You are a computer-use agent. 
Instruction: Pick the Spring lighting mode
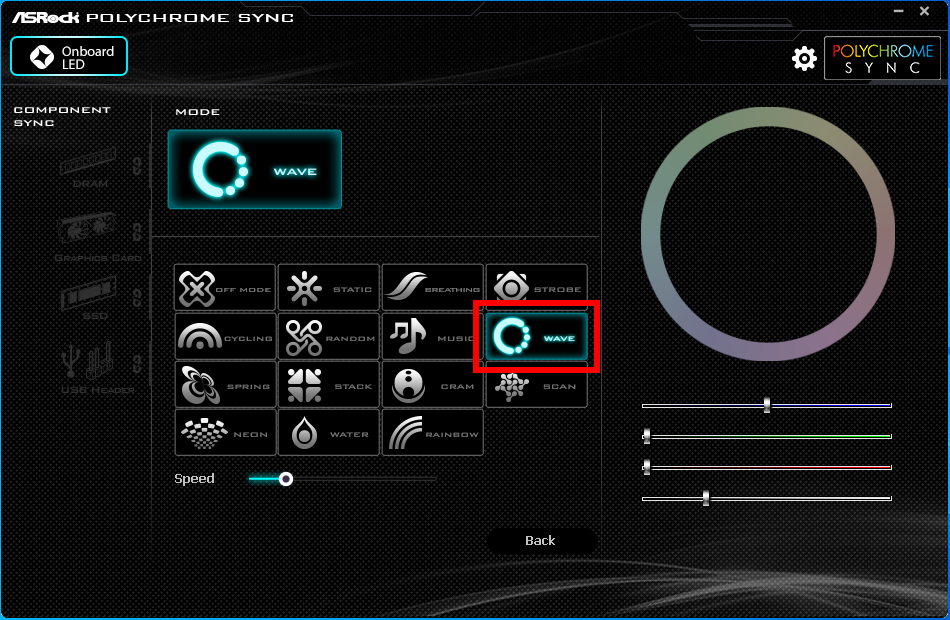225,385
